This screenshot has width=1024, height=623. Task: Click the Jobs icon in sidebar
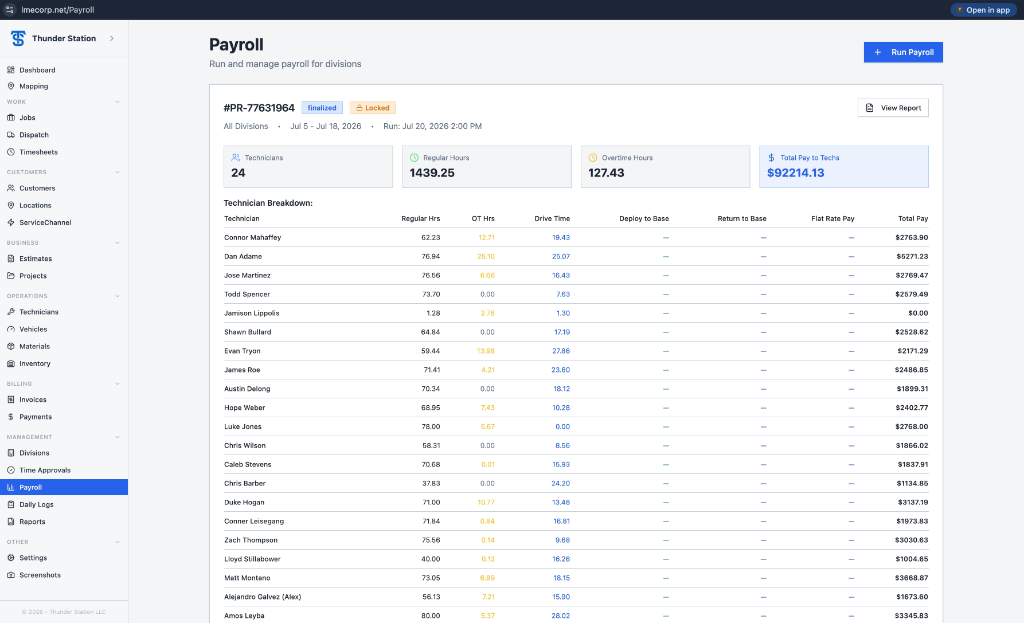[x=10, y=118]
